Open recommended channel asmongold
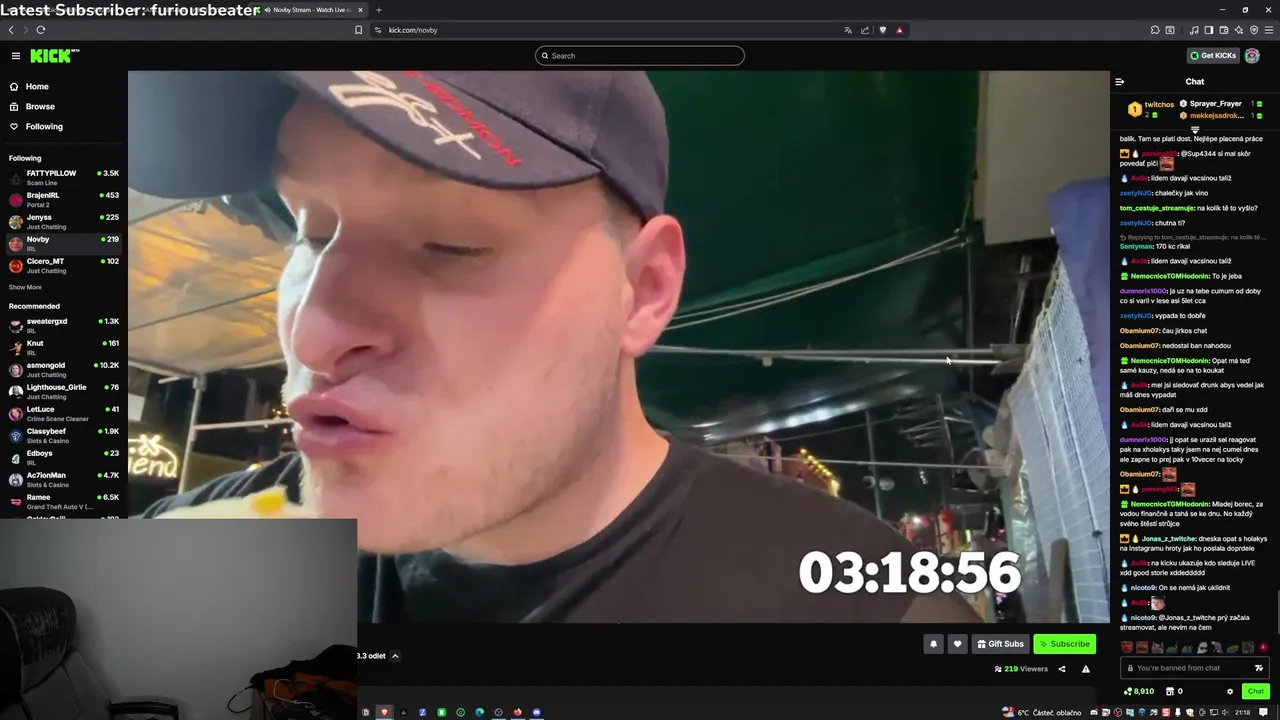The width and height of the screenshot is (1280, 720). point(64,370)
